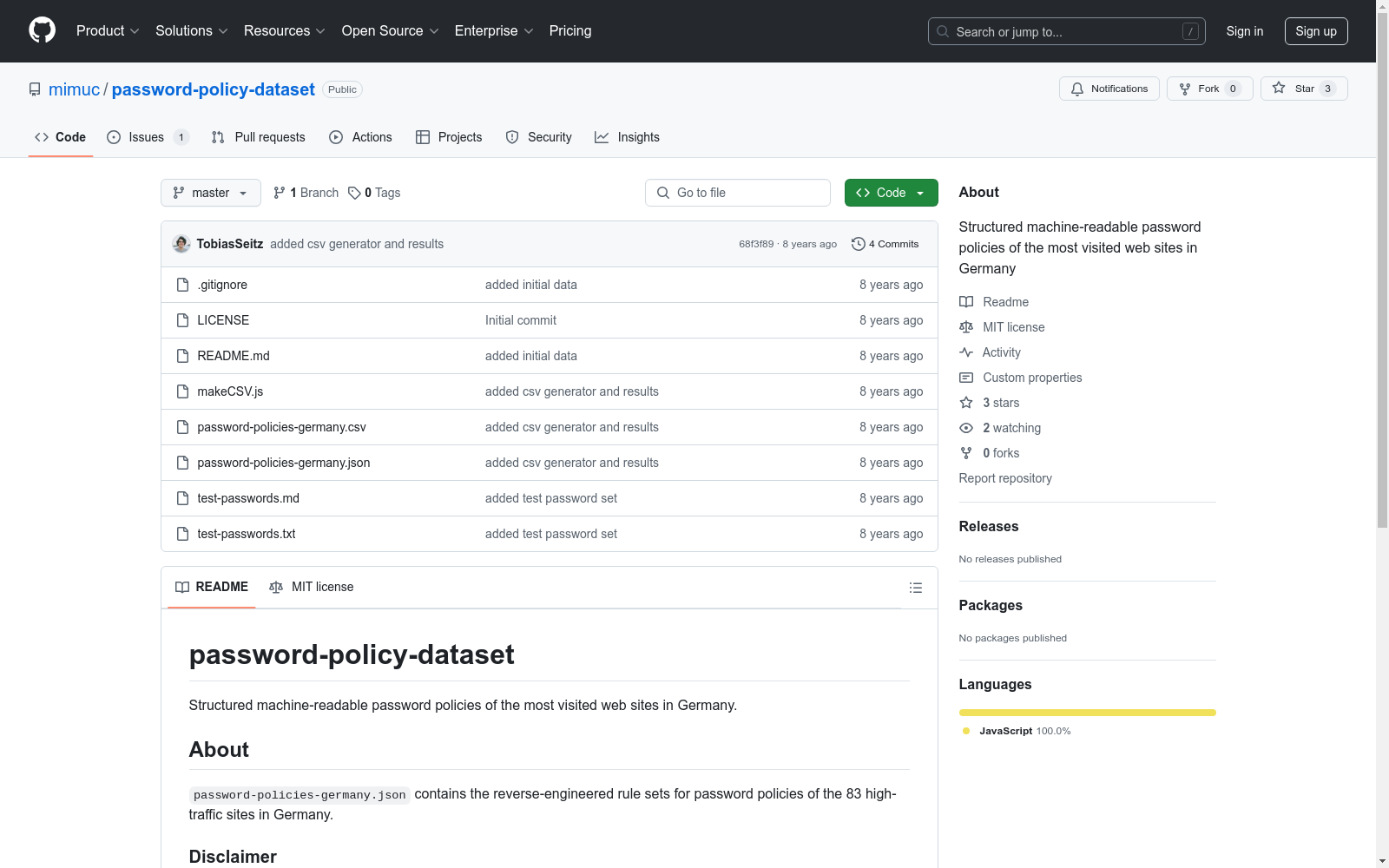The width and height of the screenshot is (1389, 868).
Task: Click the yellow JavaScript language bar
Action: click(1087, 713)
